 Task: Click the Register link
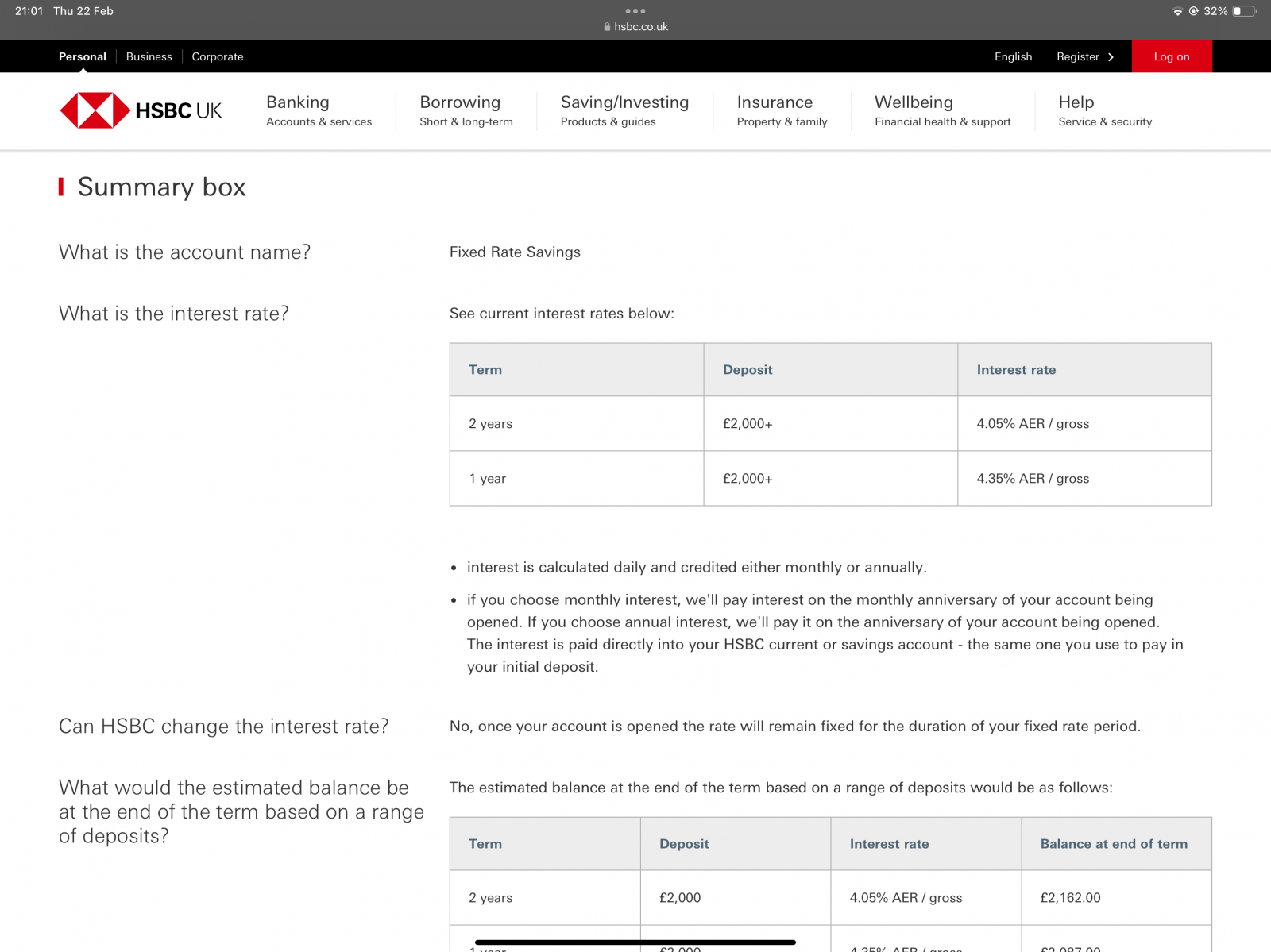tap(1077, 56)
